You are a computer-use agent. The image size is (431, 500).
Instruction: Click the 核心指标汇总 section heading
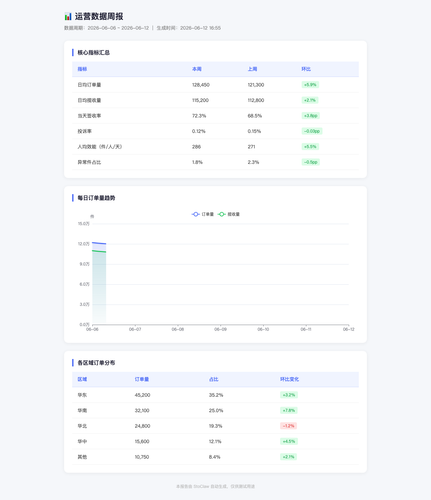click(x=94, y=52)
